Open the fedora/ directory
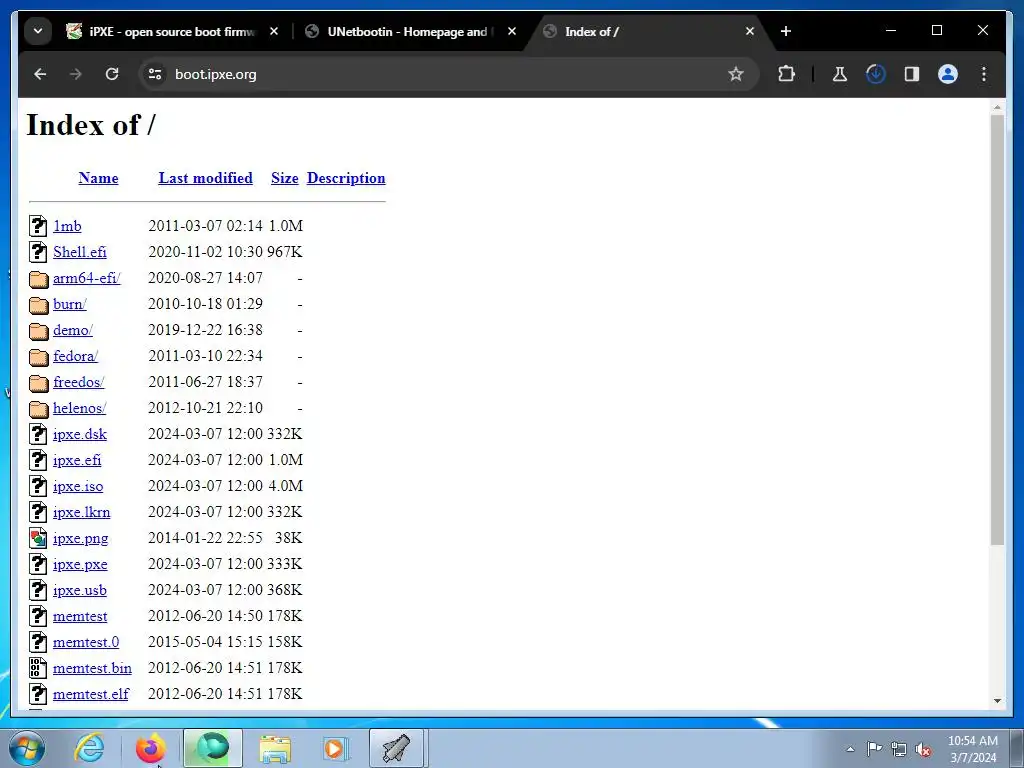 [x=75, y=357]
